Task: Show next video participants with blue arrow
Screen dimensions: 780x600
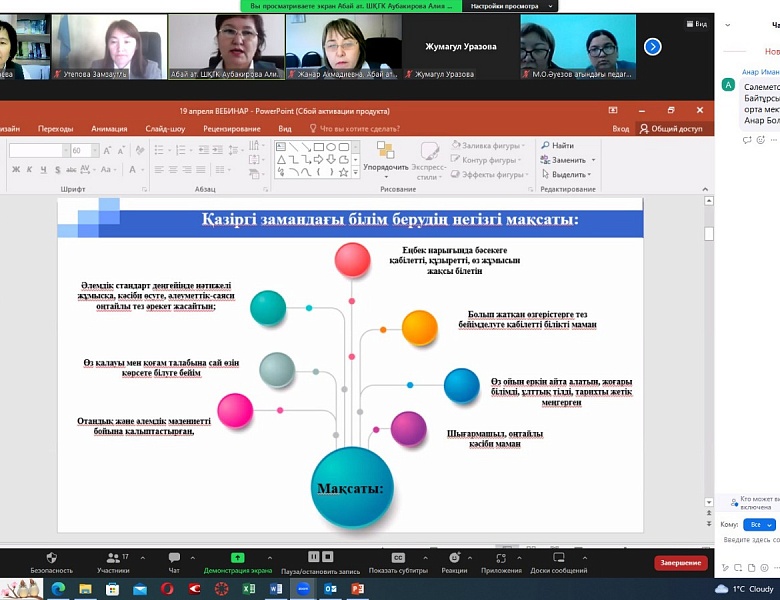Action: (652, 46)
